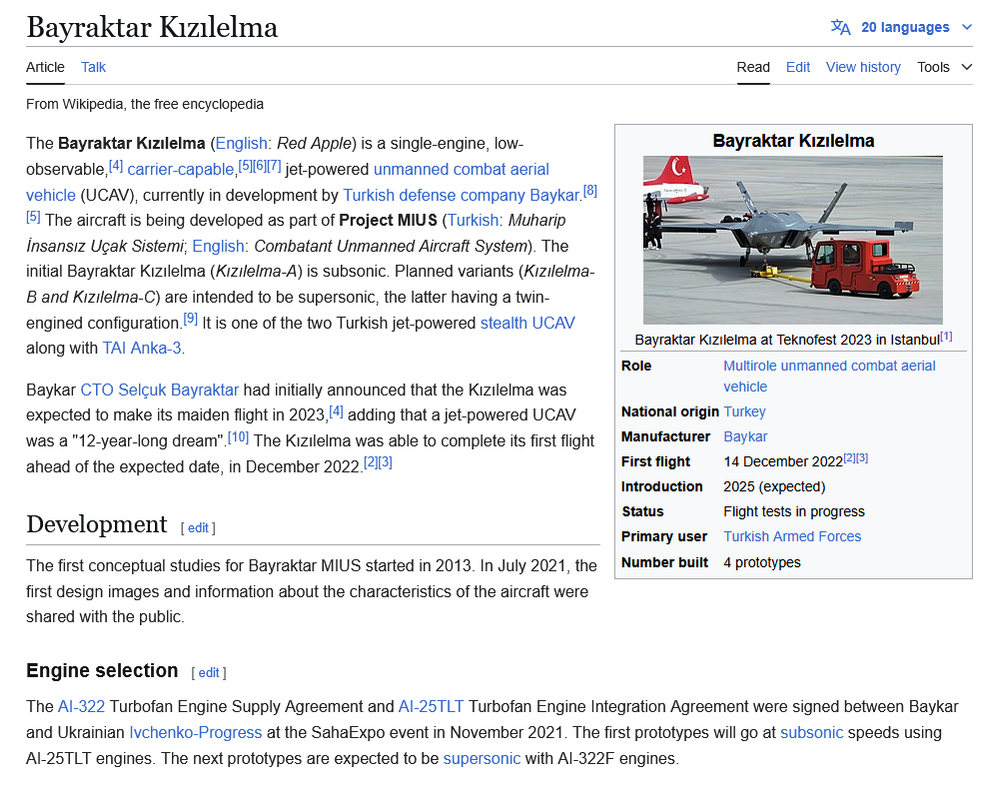998x800 pixels.
Task: Open Multirole unmanned combat aerial vehicle infobox link
Action: (x=829, y=376)
